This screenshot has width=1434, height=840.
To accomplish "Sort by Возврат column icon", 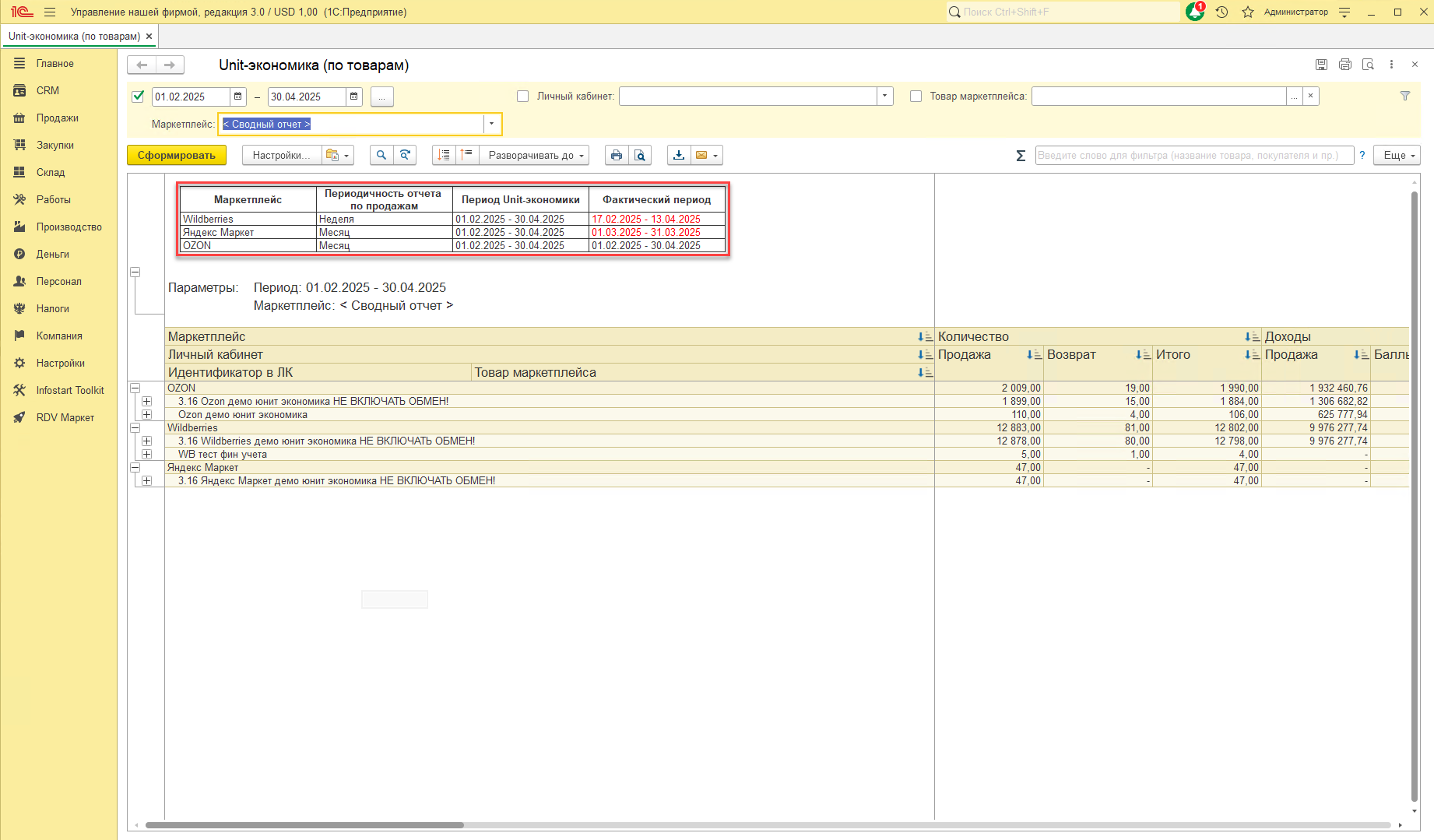I will (1143, 354).
